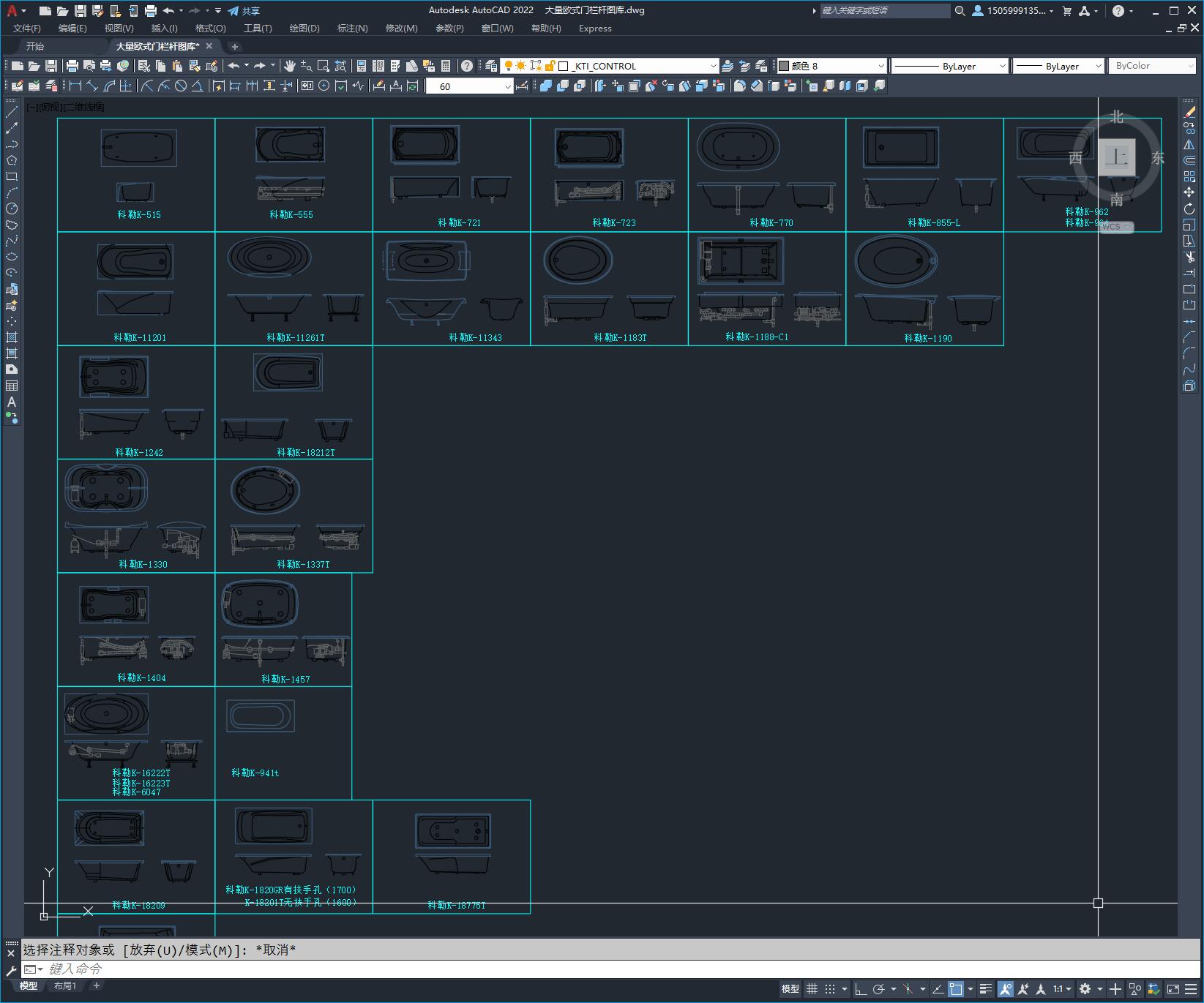1204x1003 pixels.
Task: Switch to the 布局1 layout tab
Action: [65, 985]
